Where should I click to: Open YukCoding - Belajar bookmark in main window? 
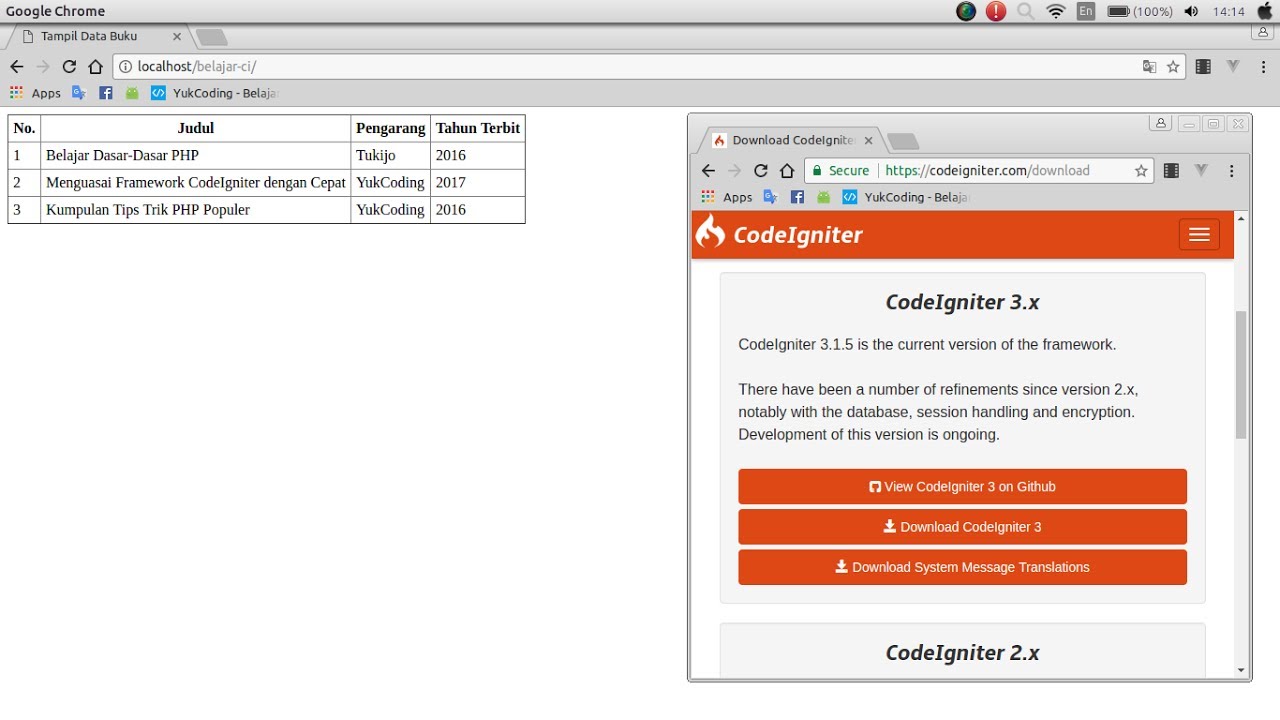click(215, 93)
